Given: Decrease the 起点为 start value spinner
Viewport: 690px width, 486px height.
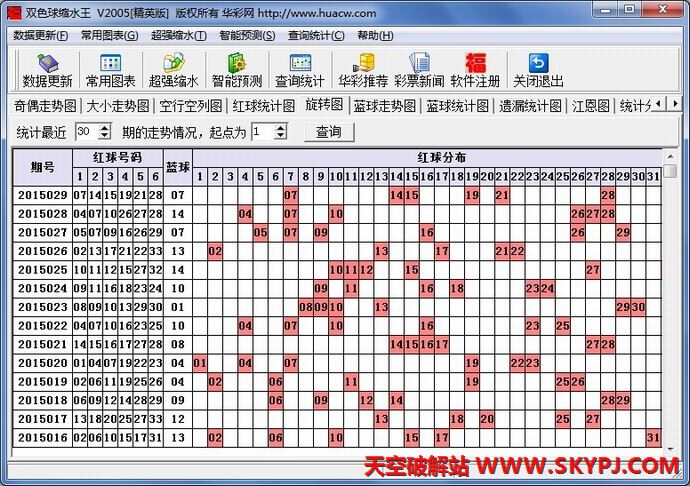Looking at the screenshot, I should point(281,136).
